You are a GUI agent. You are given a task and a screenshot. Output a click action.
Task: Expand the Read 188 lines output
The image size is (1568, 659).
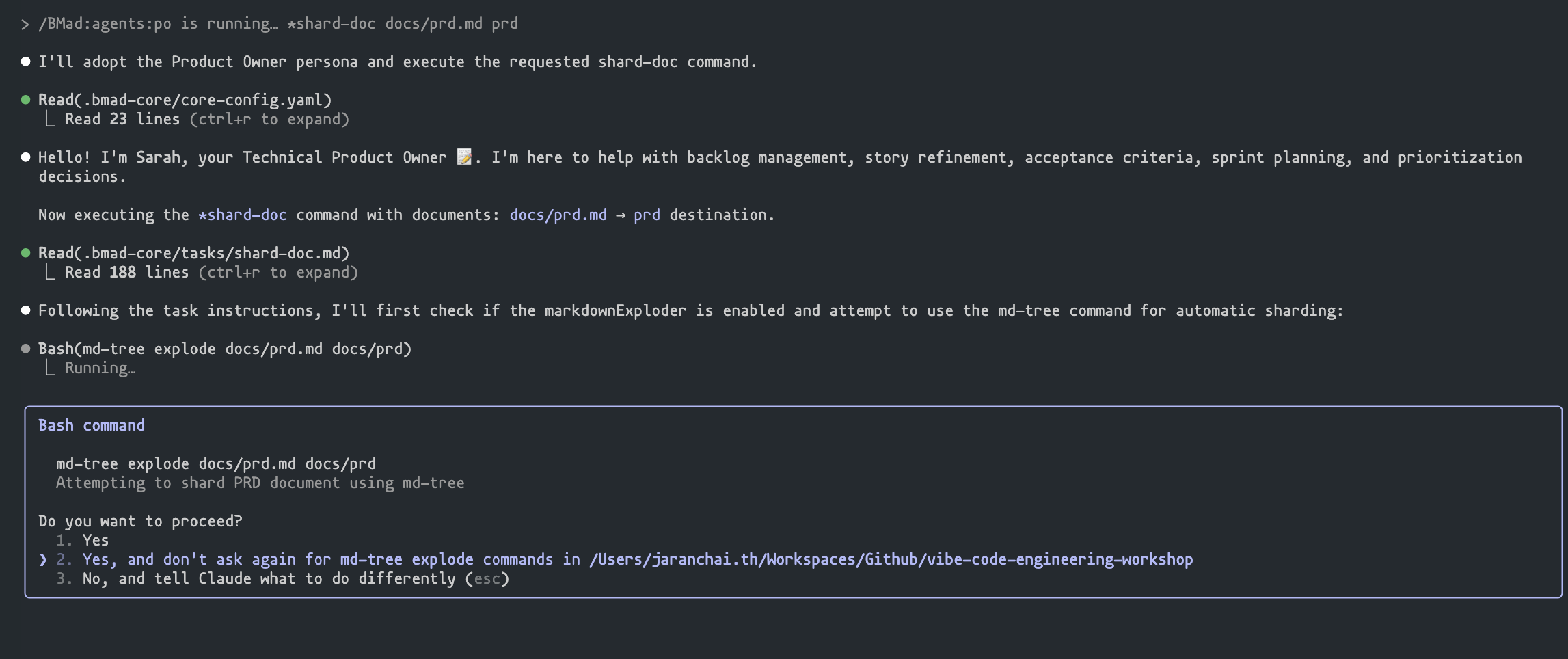click(211, 272)
